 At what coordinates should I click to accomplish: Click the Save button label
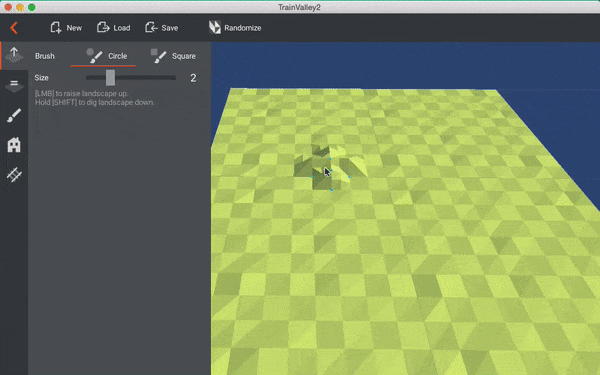coord(170,28)
